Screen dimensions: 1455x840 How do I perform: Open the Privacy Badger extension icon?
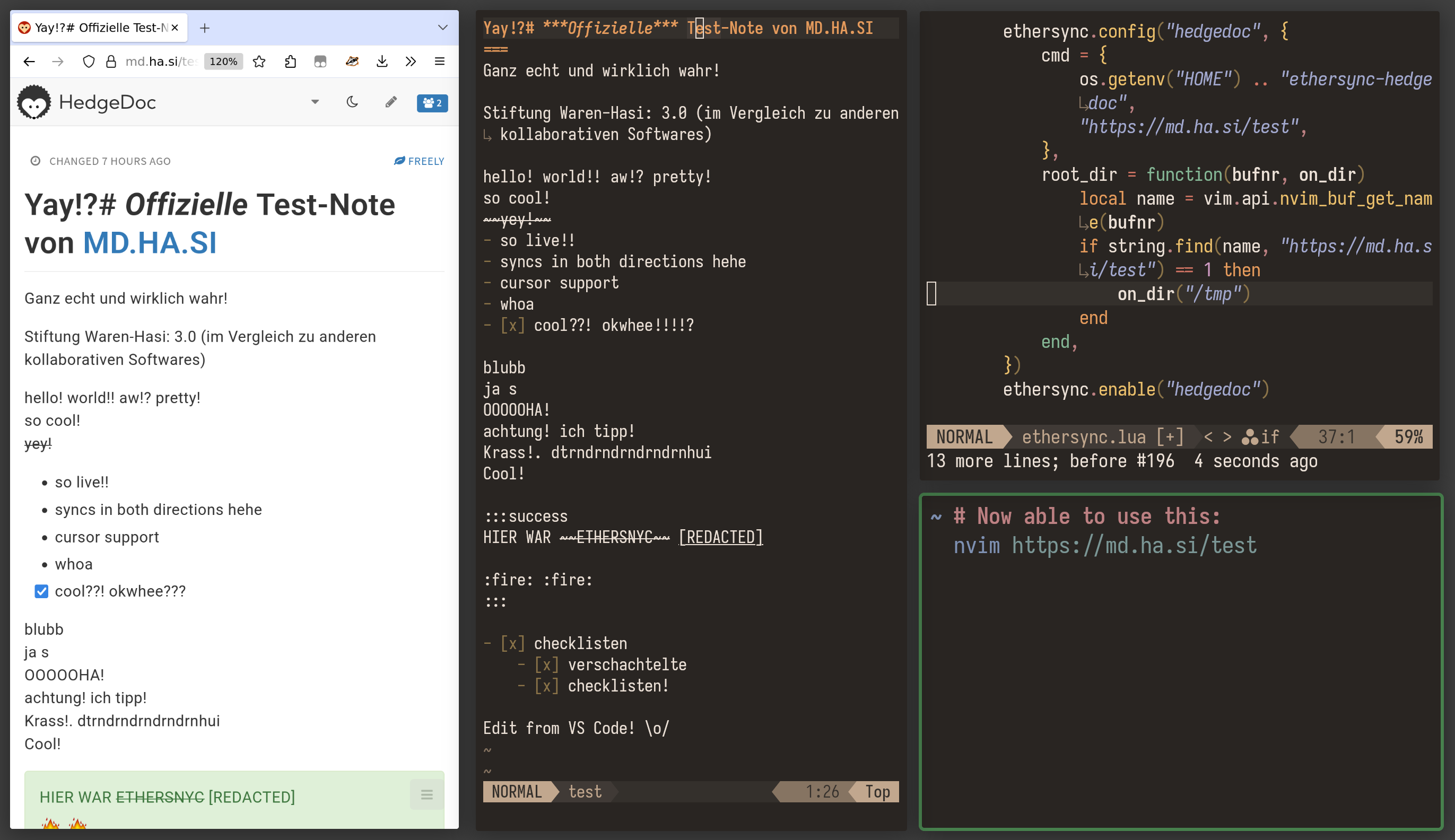click(351, 61)
